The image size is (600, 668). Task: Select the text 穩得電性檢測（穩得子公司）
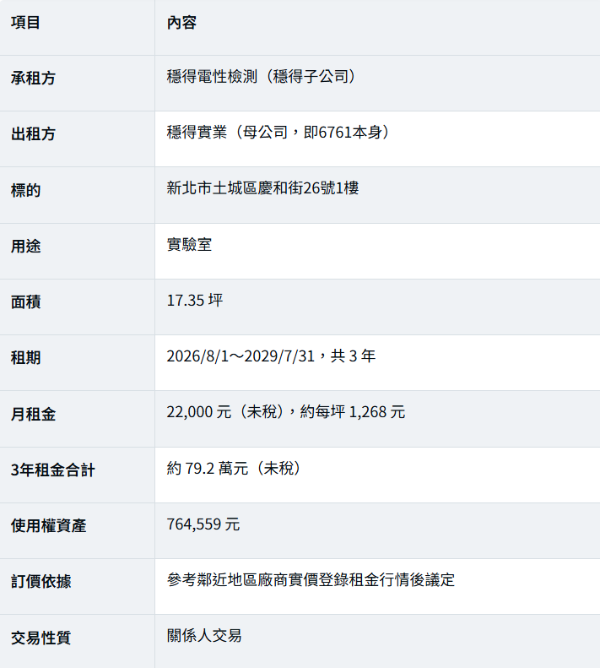click(262, 77)
